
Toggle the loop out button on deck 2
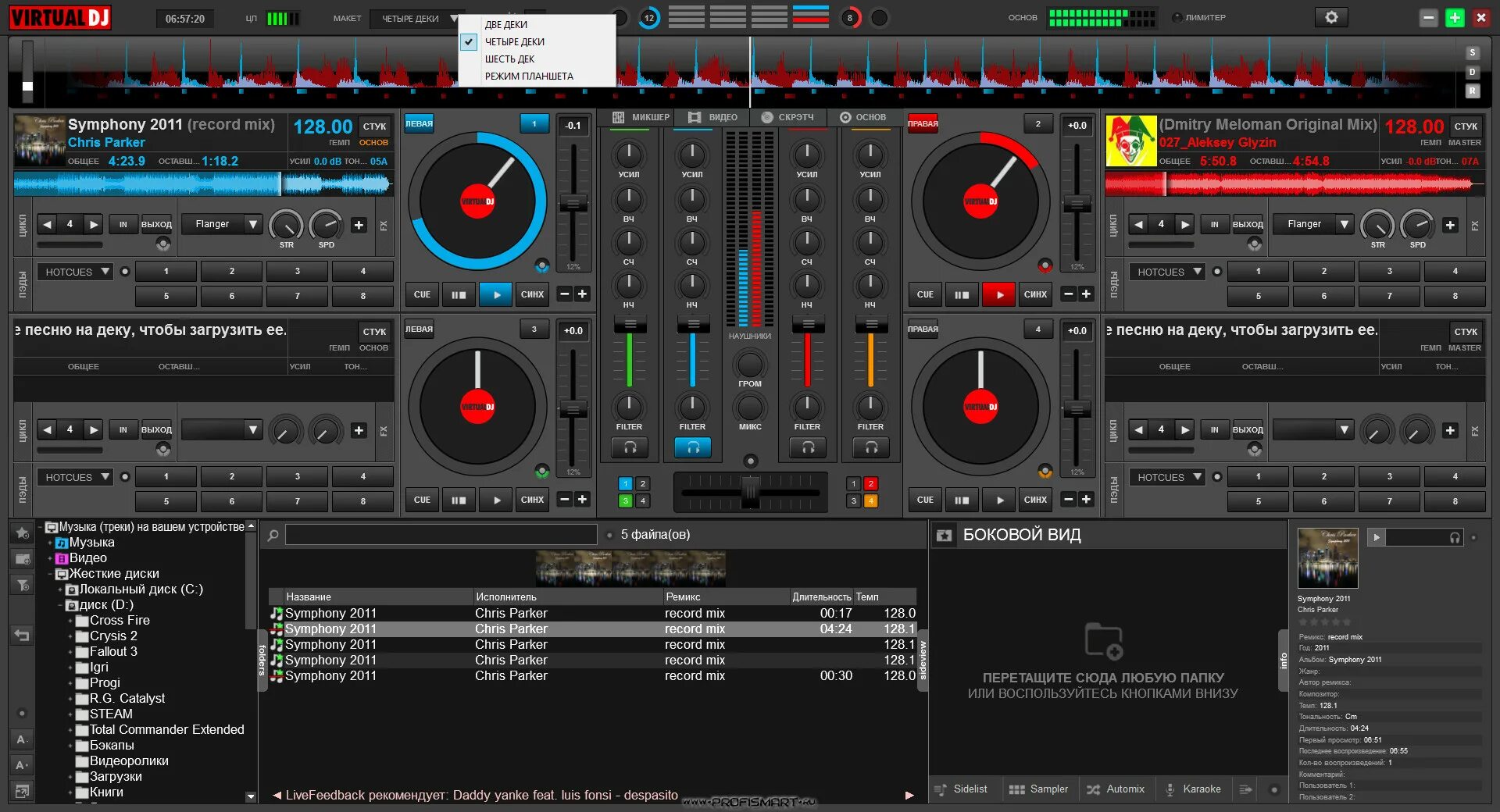pyautogui.click(x=1248, y=225)
